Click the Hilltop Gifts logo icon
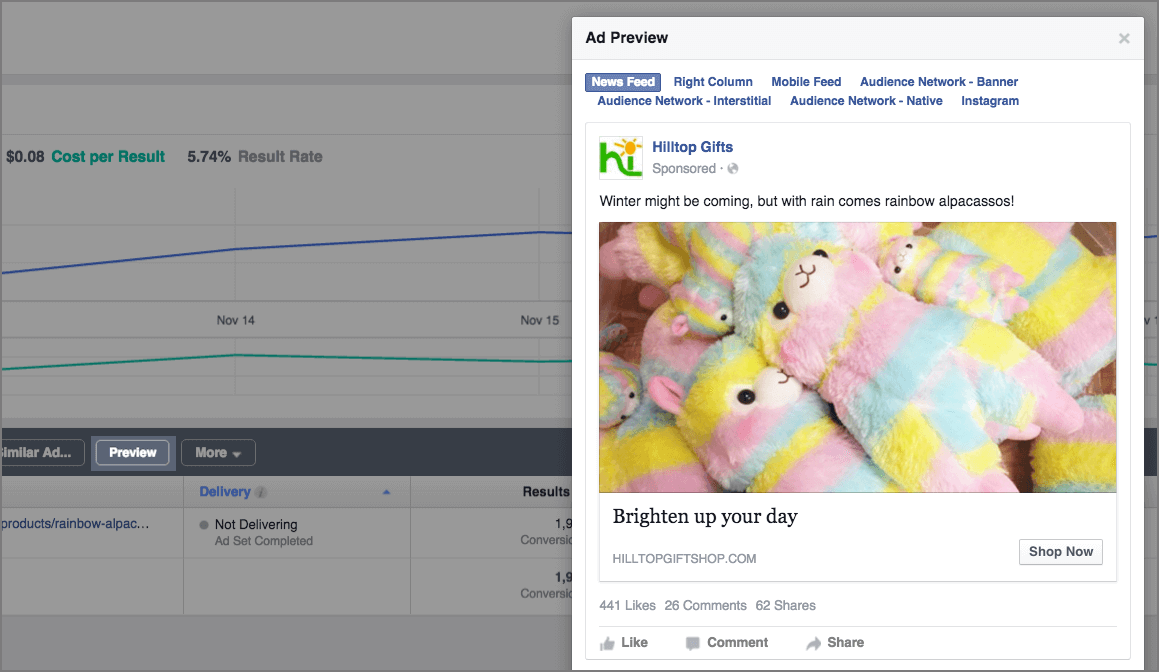 tap(620, 158)
